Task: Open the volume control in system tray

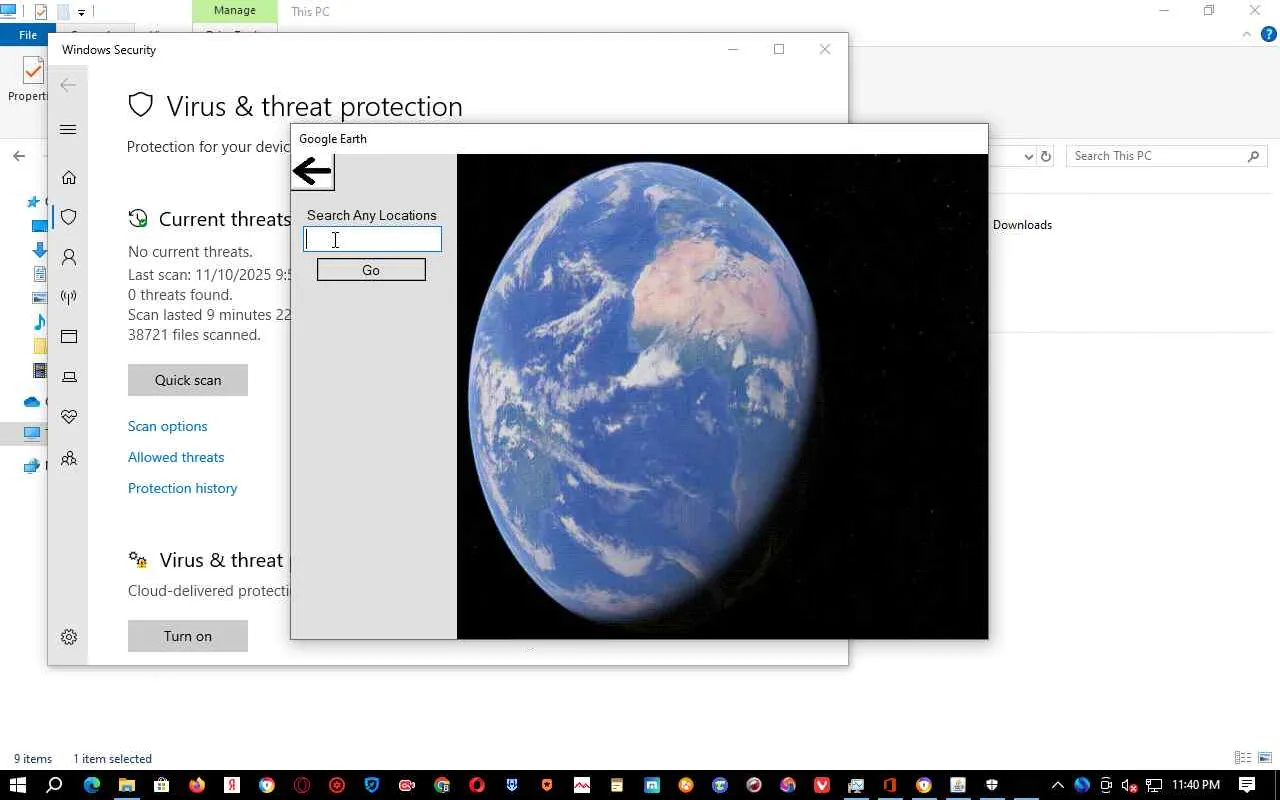Action: (1130, 785)
